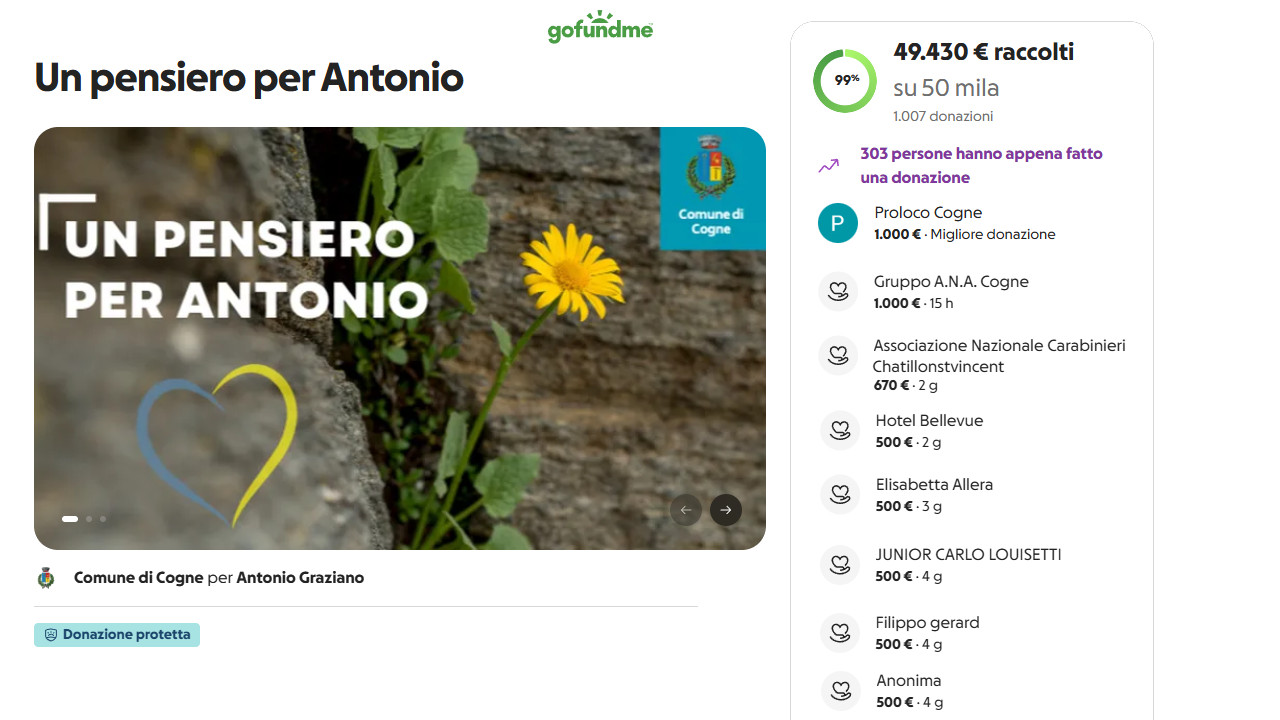Select the second carousel dot indicator
1280x720 pixels.
pos(88,519)
